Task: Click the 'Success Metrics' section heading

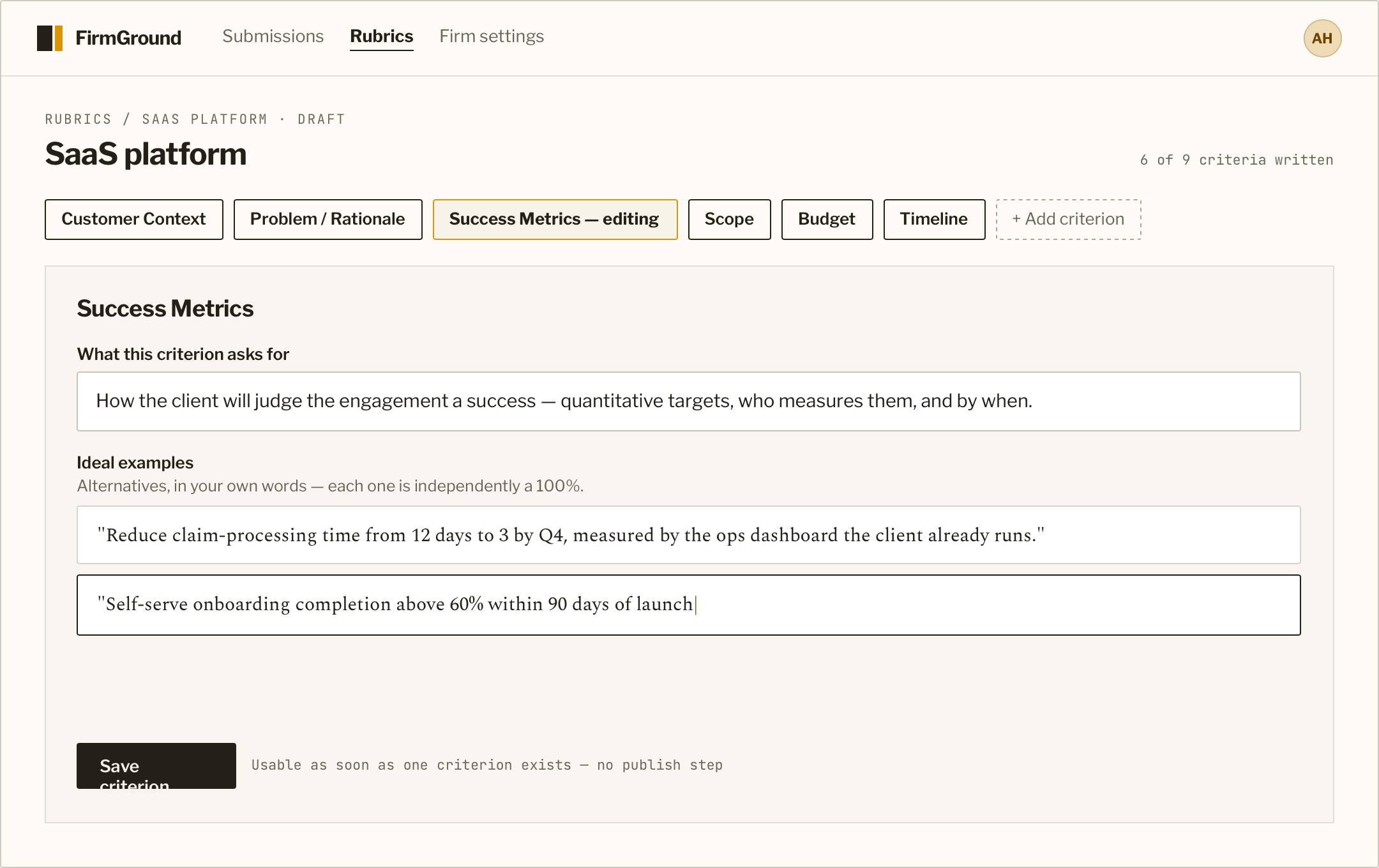Action: point(165,309)
